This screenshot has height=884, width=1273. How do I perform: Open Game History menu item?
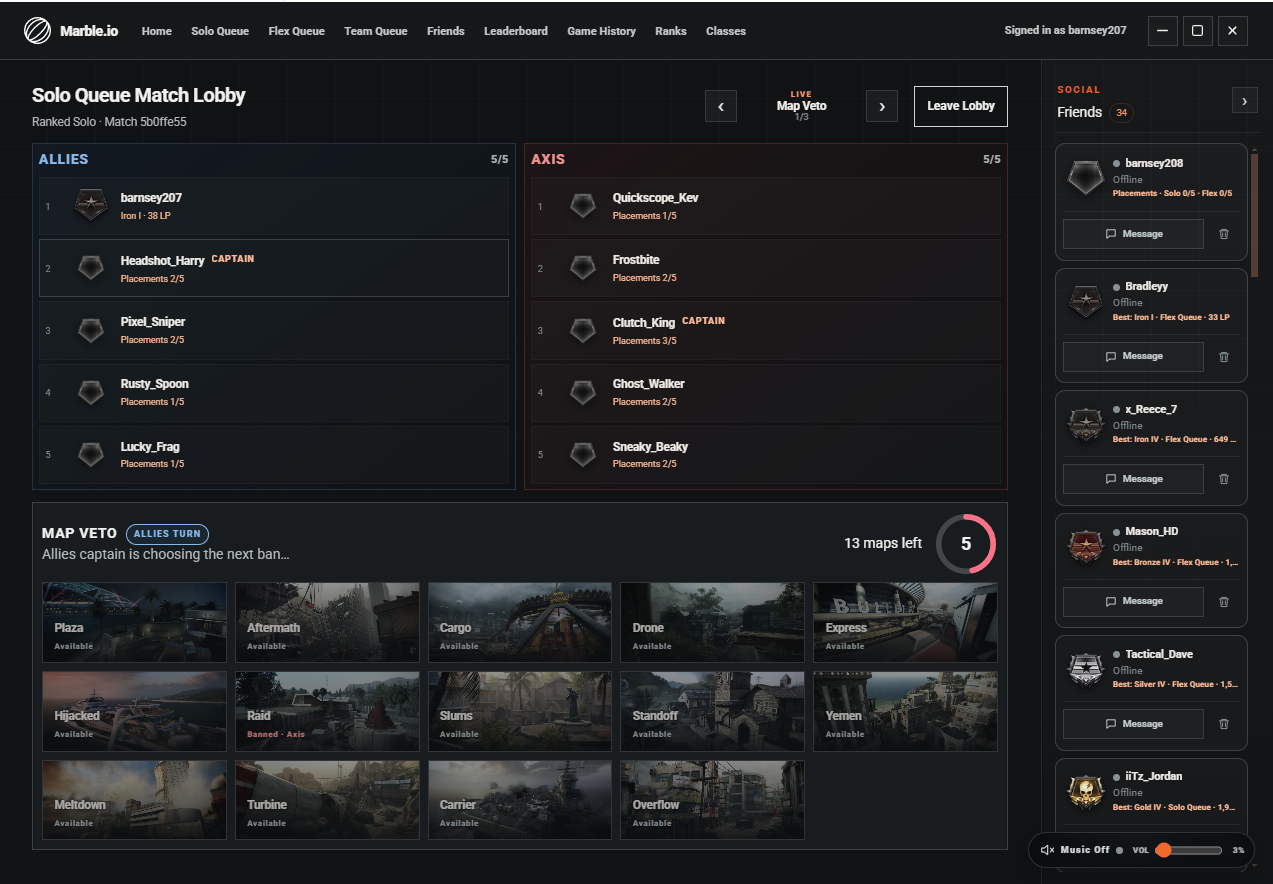point(602,31)
